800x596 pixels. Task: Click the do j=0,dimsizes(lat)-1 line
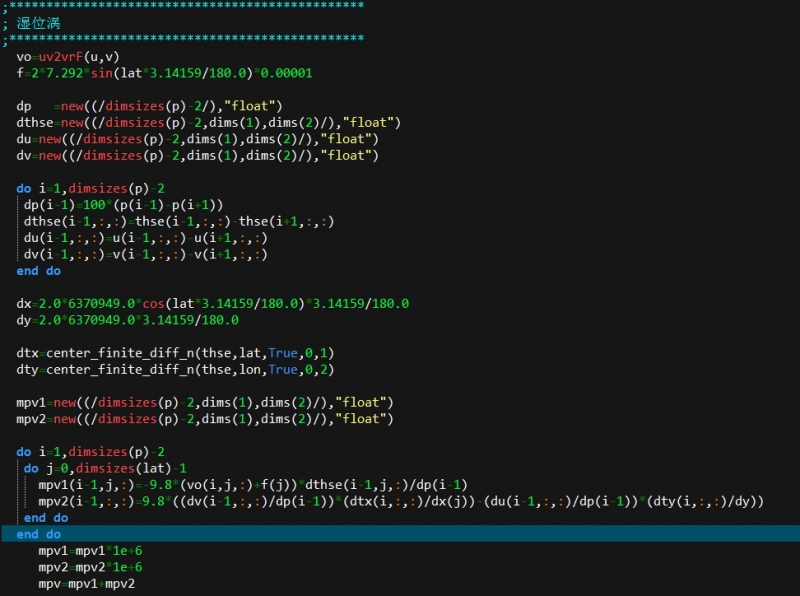105,468
